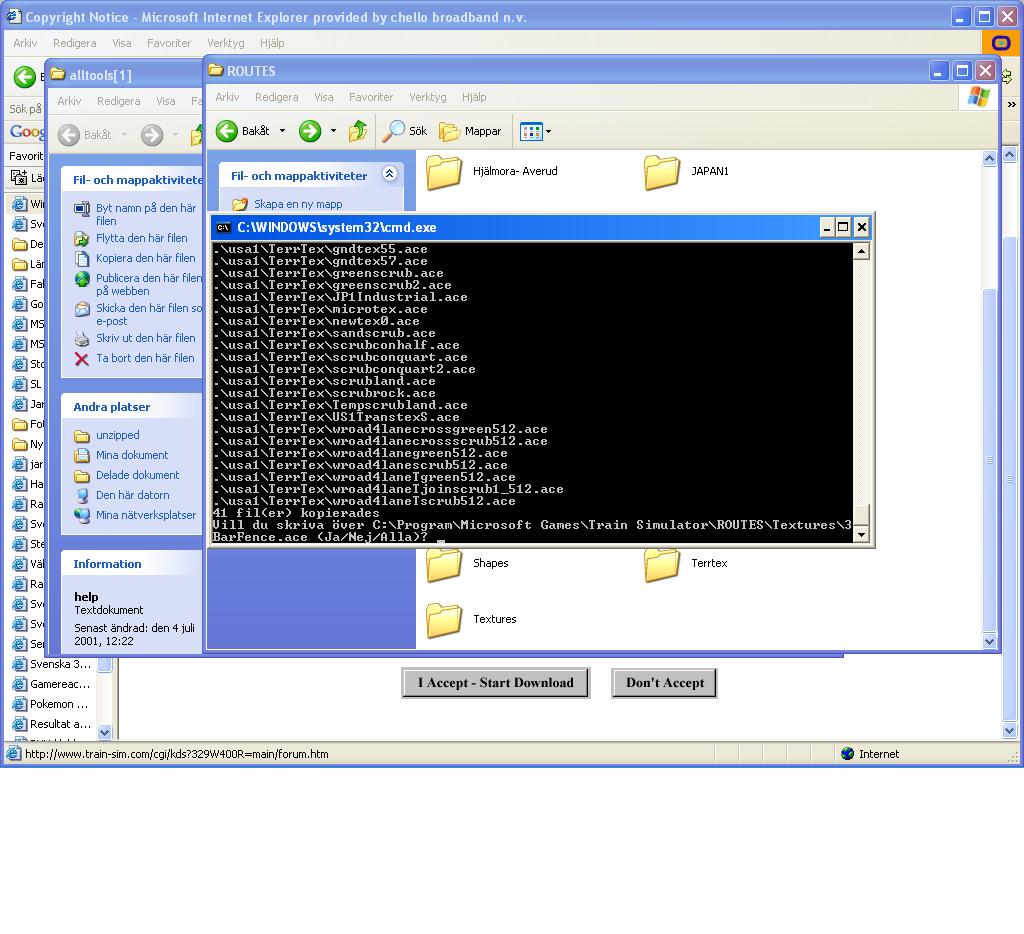
Task: Click the envelope icon beside Skicka den här filen
Action: (x=82, y=309)
